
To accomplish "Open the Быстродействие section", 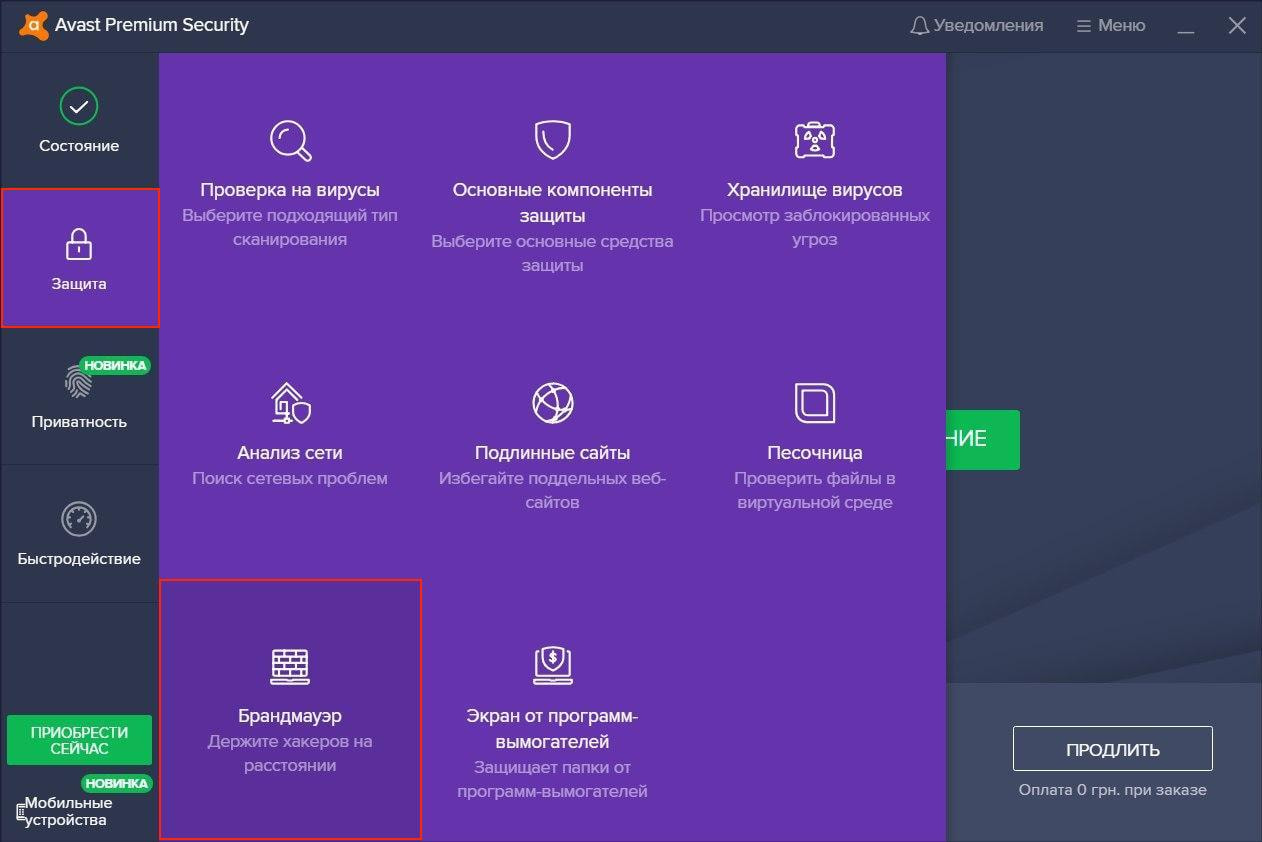I will click(x=79, y=533).
